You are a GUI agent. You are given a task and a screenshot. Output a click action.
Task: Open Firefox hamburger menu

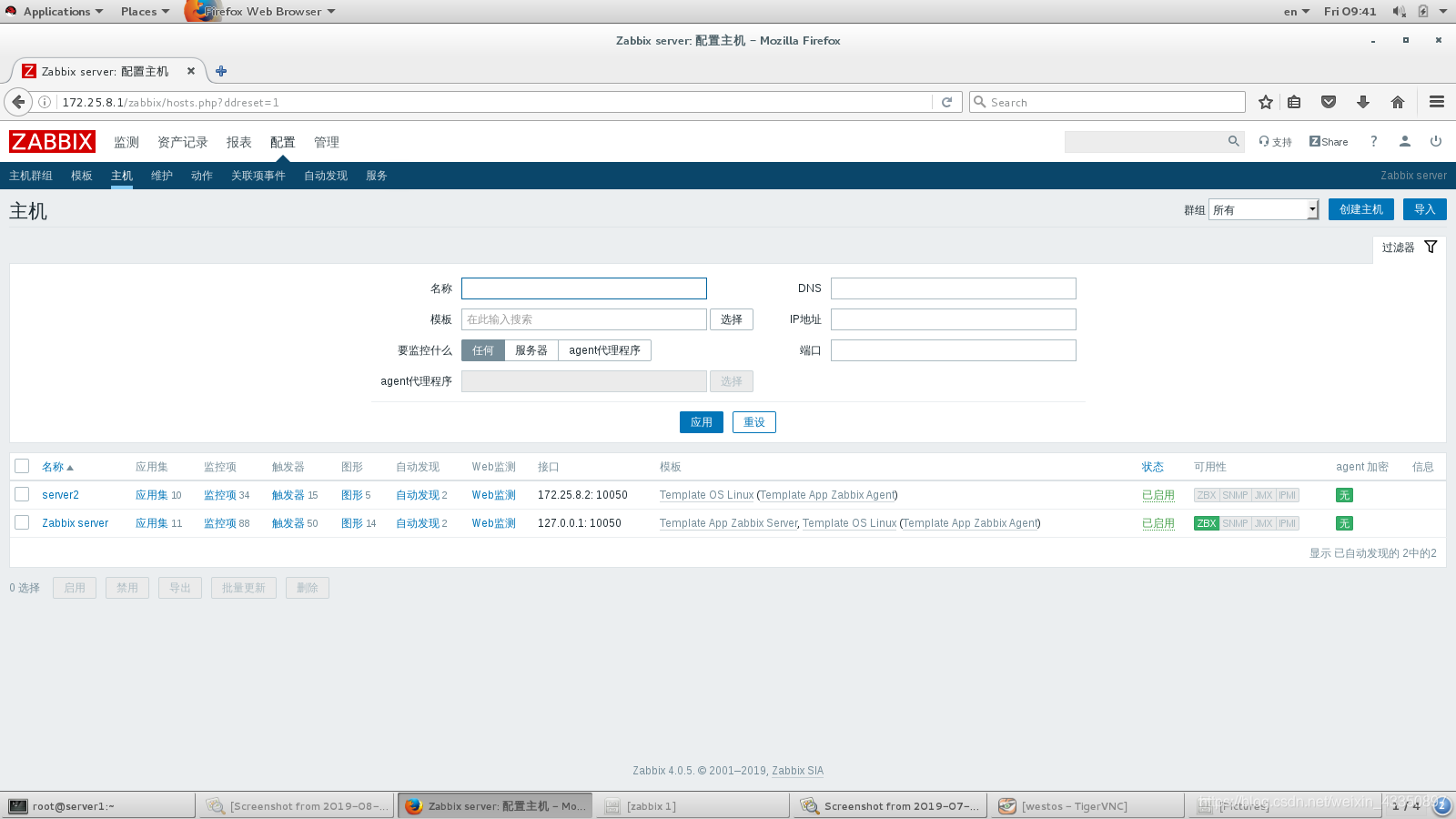(x=1437, y=102)
